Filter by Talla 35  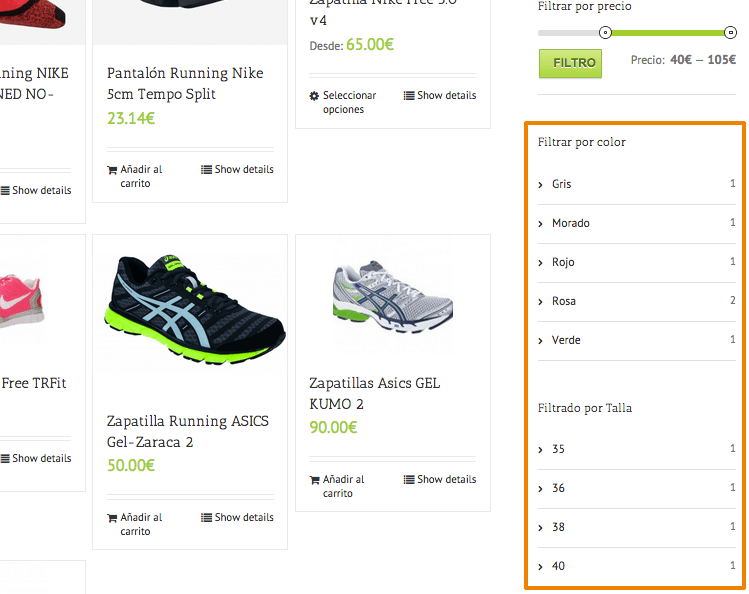coord(558,449)
